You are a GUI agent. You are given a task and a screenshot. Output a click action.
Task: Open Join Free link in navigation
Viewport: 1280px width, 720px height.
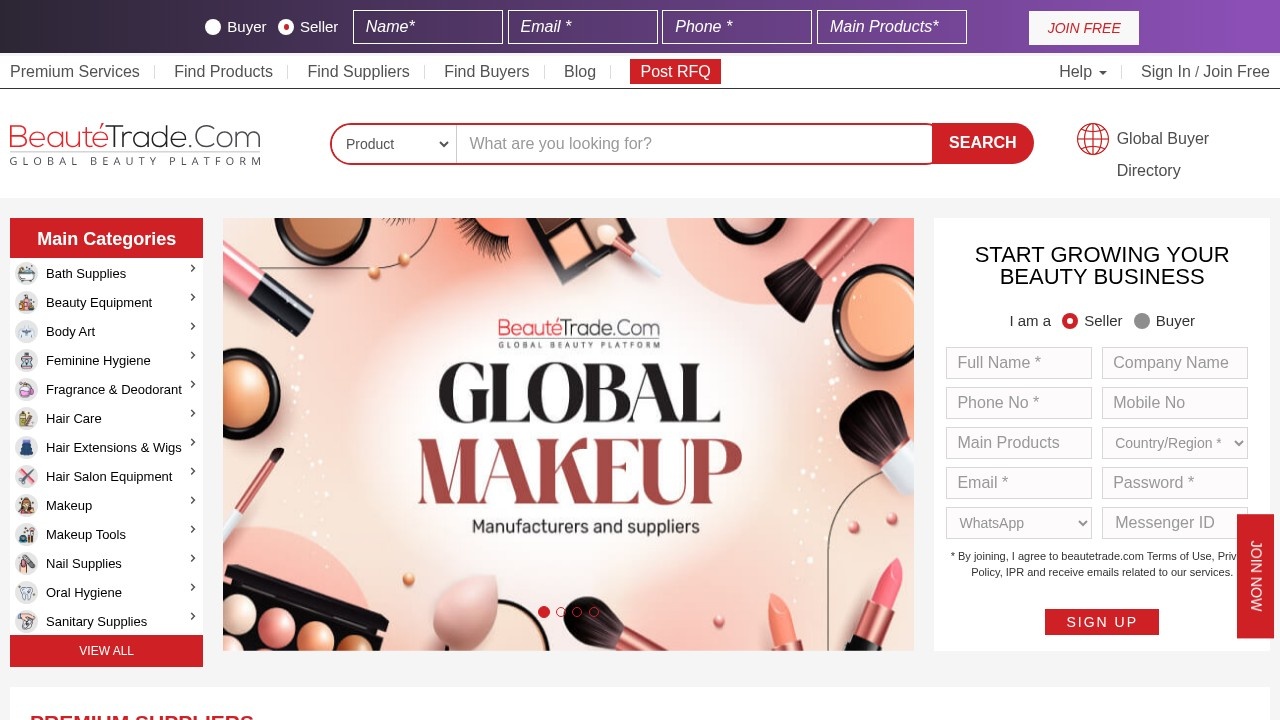[x=1236, y=72]
